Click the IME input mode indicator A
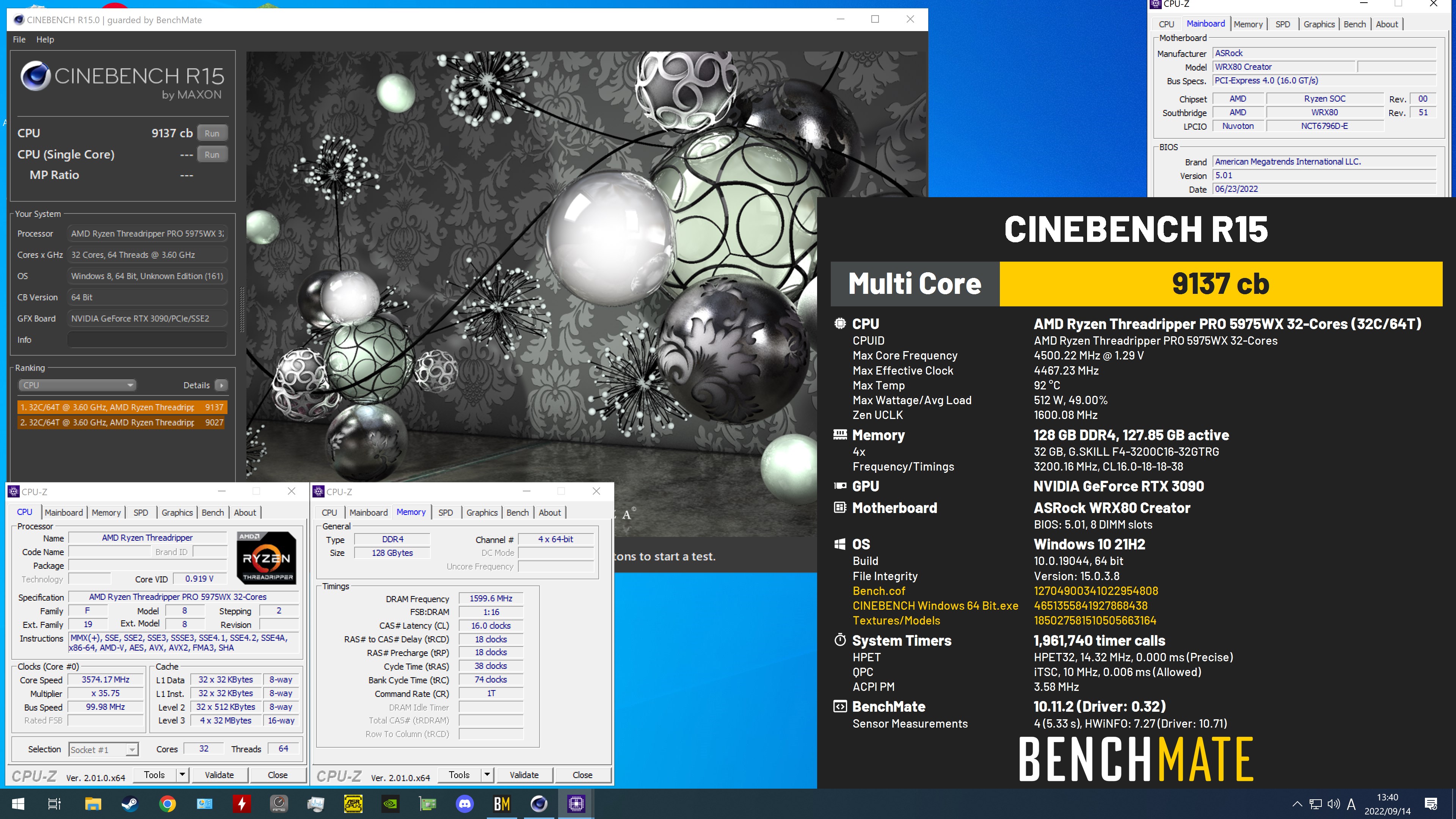Screen dimensions: 1456x819 point(1351,804)
